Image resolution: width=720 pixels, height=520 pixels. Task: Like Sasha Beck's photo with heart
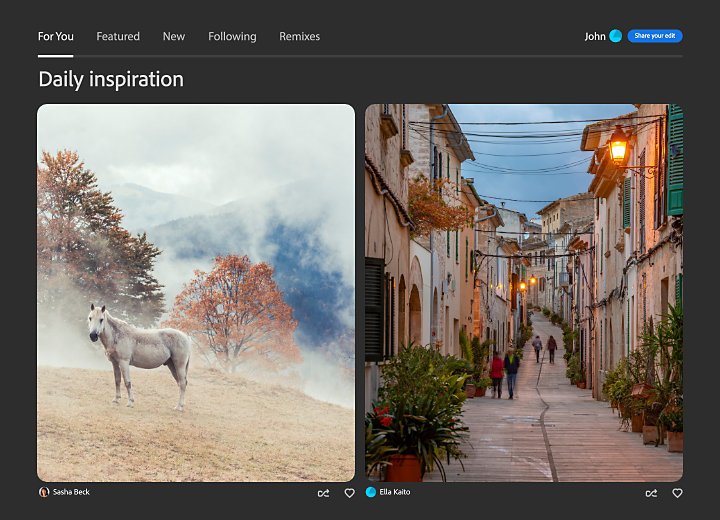(x=349, y=493)
